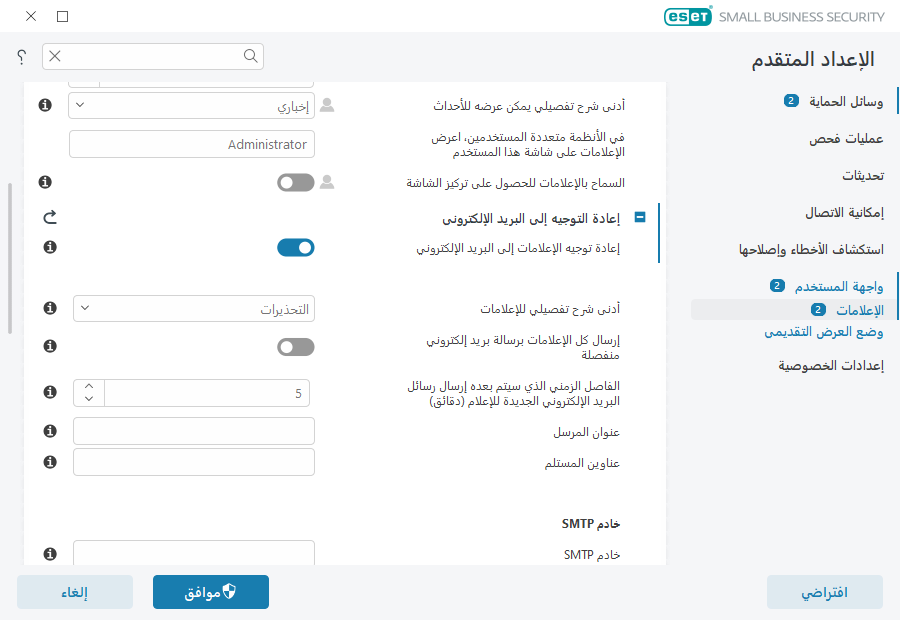Image resolution: width=900 pixels, height=620 pixels.
Task: Click info icon for أدنى شرح تفصيلي للأحداث
Action: pyautogui.click(x=45, y=105)
